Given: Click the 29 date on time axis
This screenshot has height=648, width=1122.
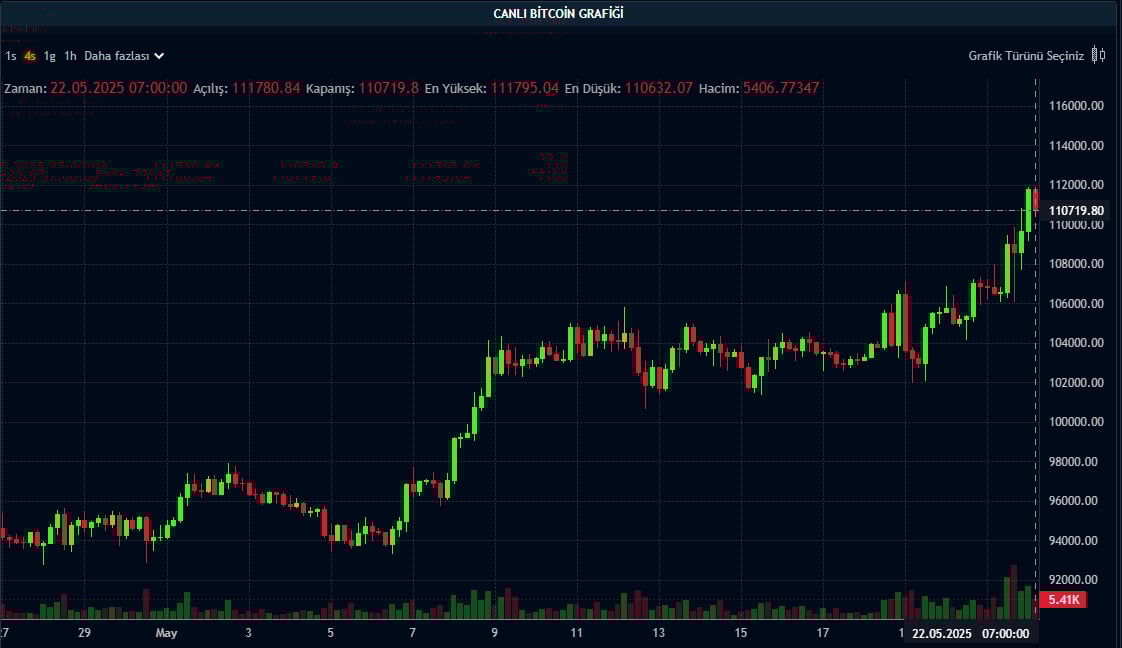Looking at the screenshot, I should [84, 632].
